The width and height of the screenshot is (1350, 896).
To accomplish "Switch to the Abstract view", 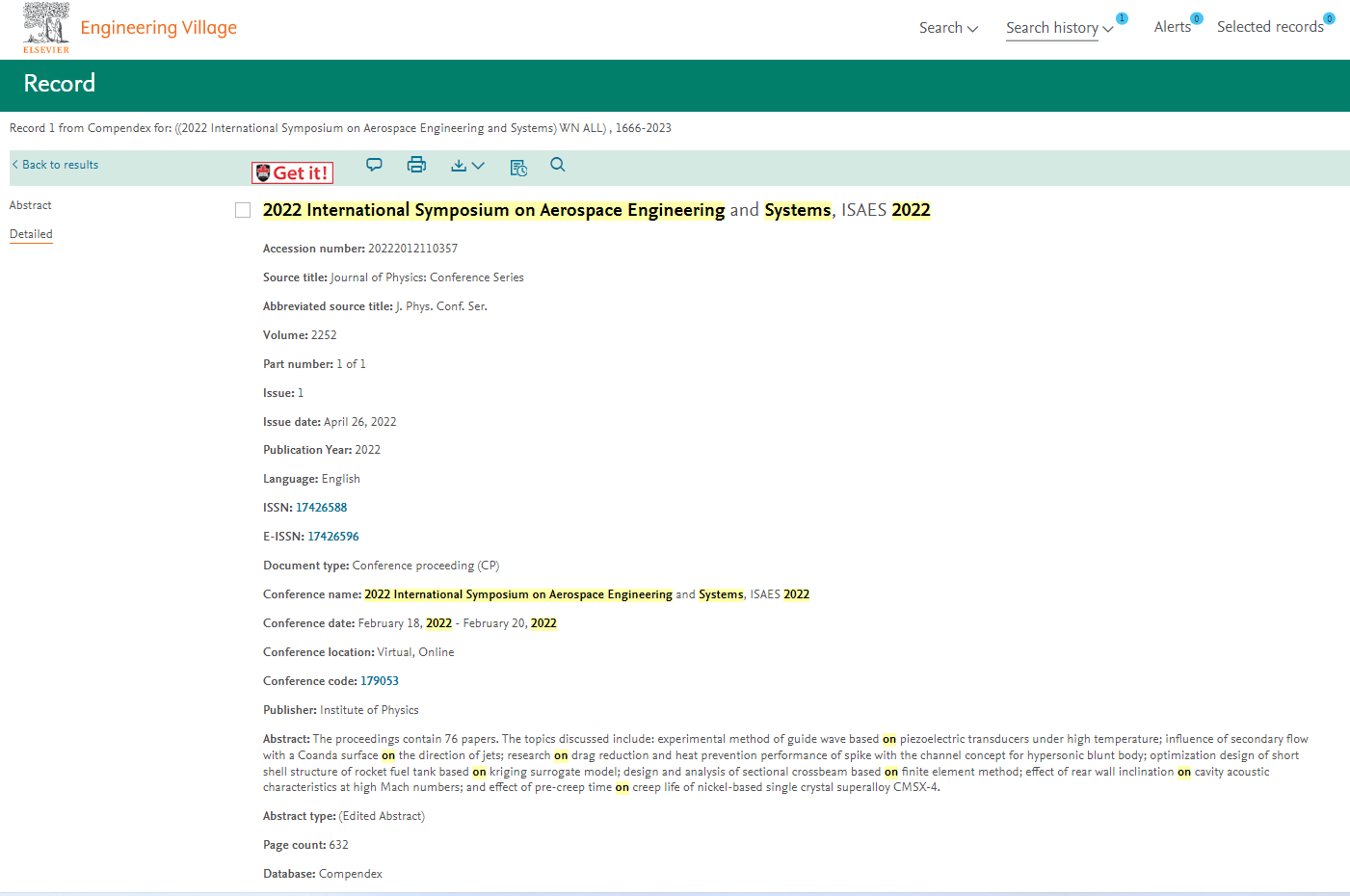I will 31,205.
